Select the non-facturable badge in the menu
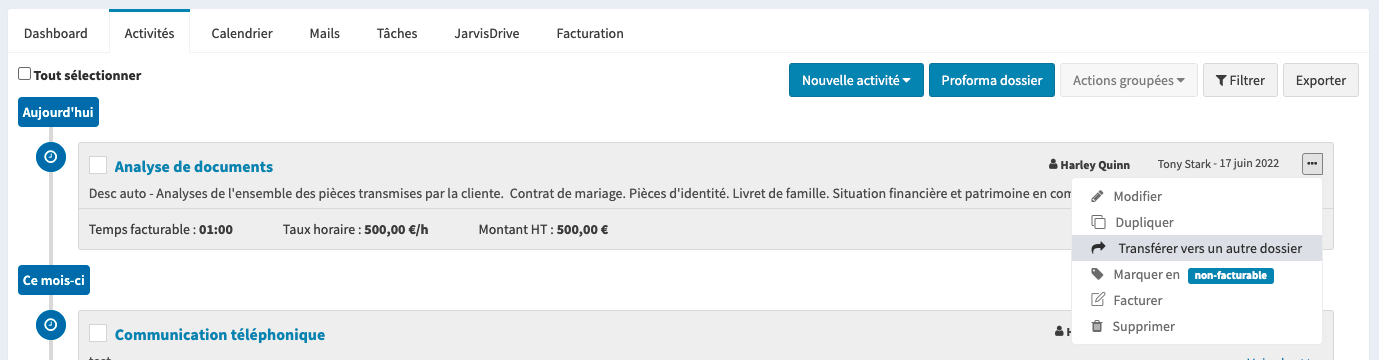 click(x=1230, y=275)
